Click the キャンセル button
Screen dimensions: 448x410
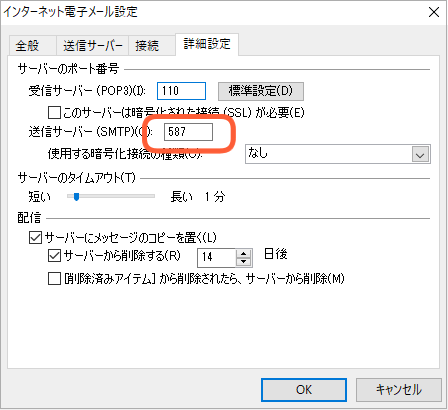(399, 390)
